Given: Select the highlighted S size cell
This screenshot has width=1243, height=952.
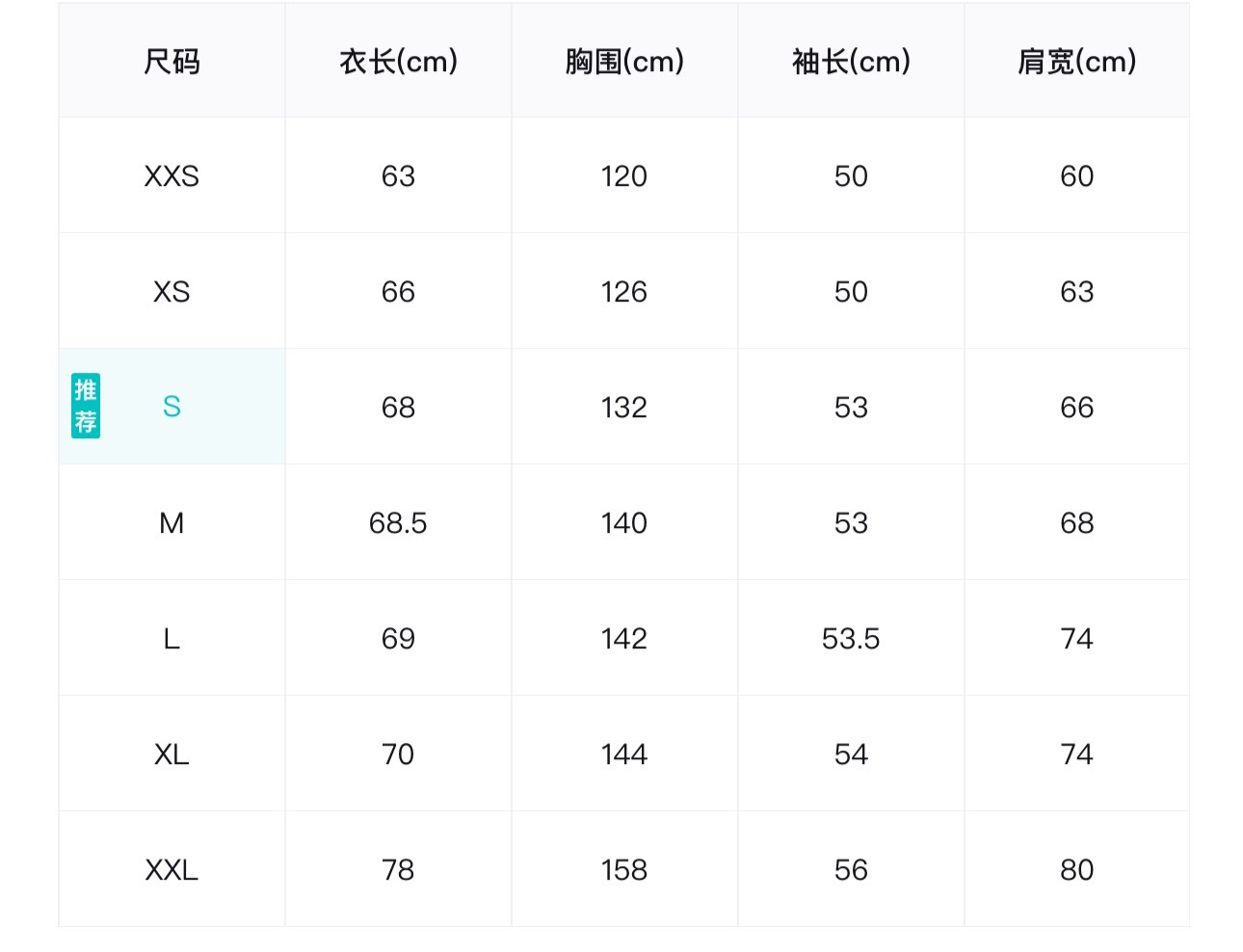Looking at the screenshot, I should (x=172, y=407).
